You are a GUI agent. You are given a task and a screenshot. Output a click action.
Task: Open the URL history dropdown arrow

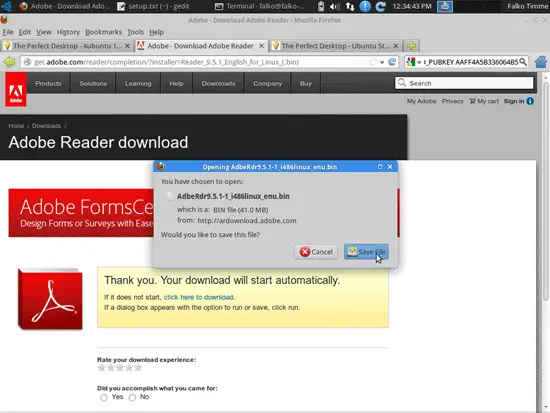[x=382, y=62]
